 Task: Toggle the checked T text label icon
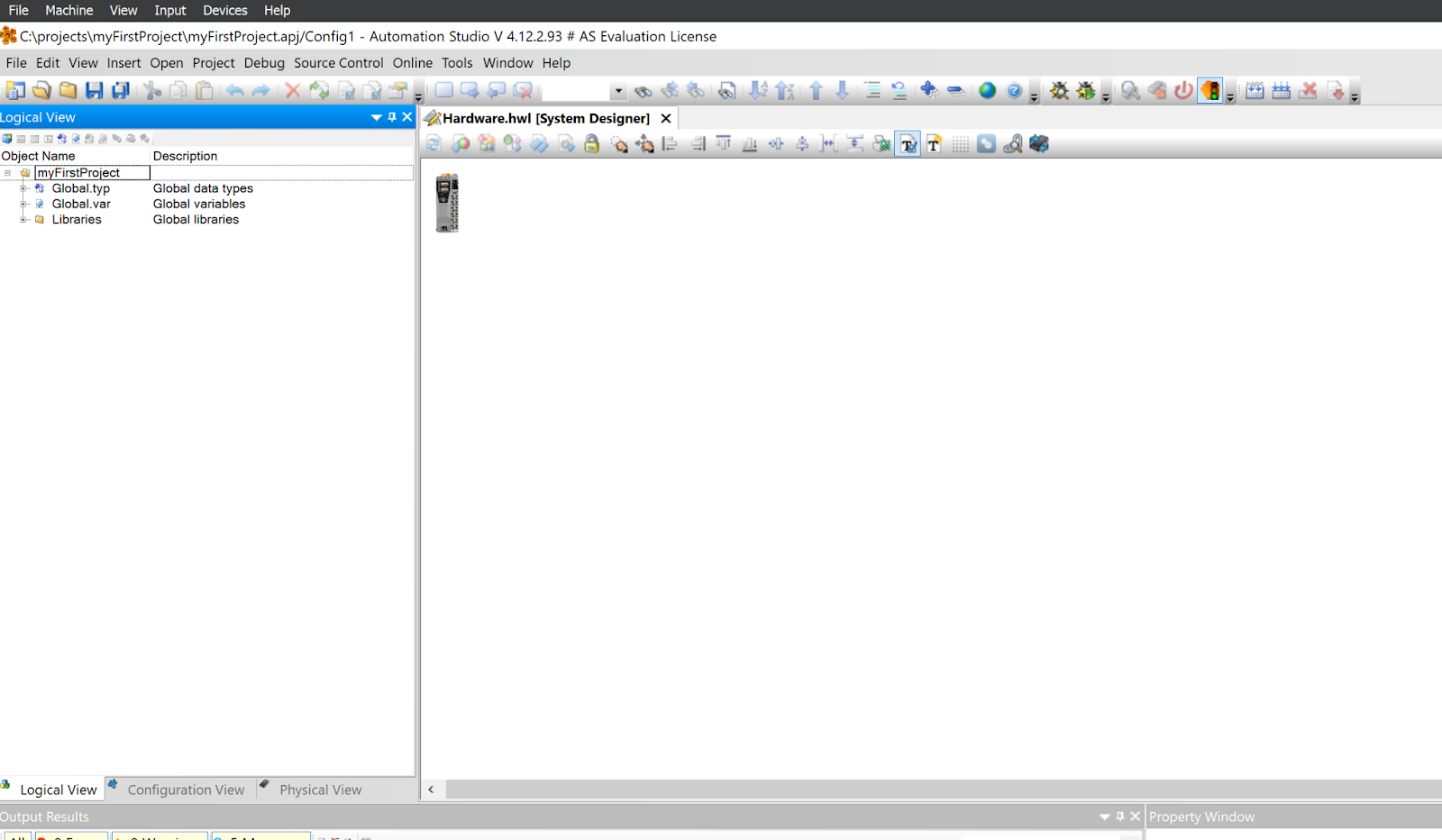[x=908, y=144]
